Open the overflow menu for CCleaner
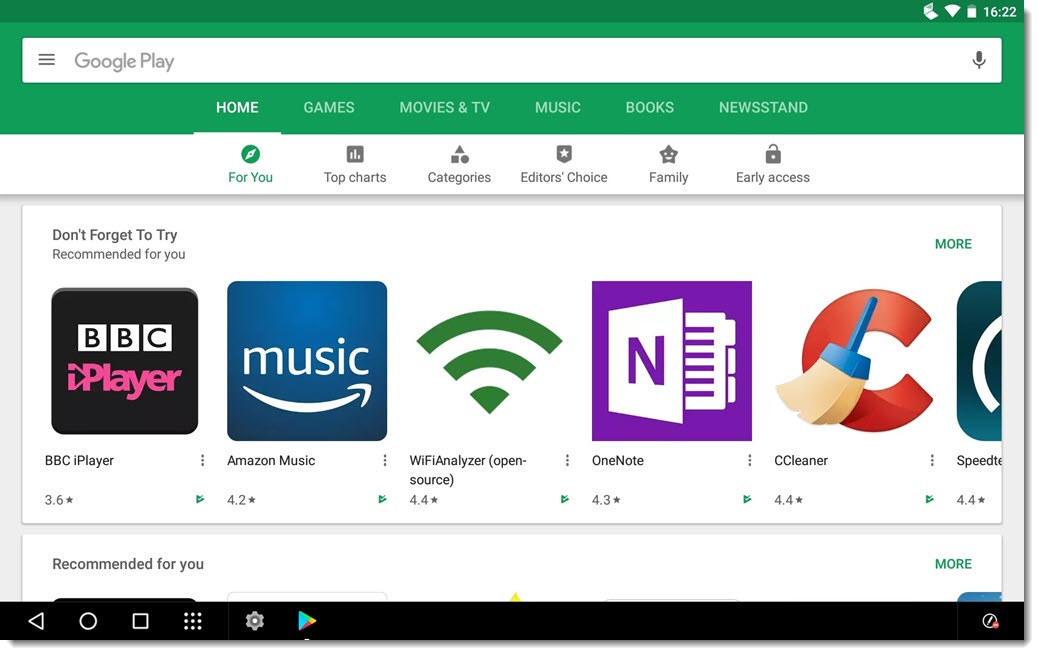 tap(933, 460)
